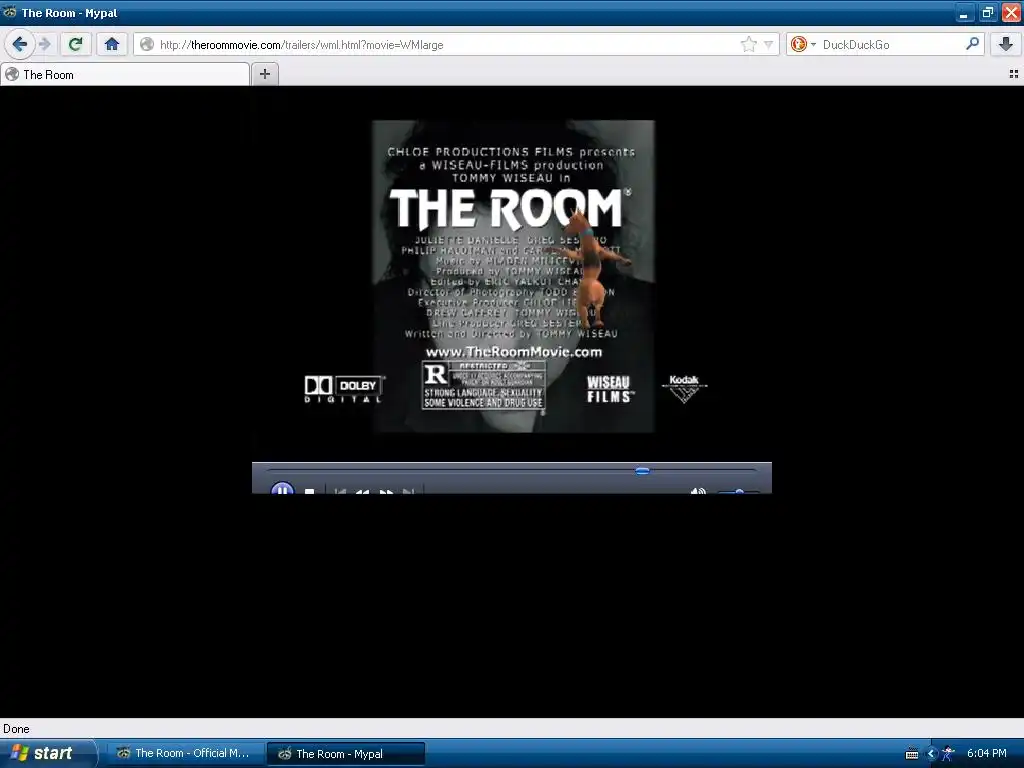
Task: Click 'The Room - Mypal' taskbar button
Action: coord(346,754)
